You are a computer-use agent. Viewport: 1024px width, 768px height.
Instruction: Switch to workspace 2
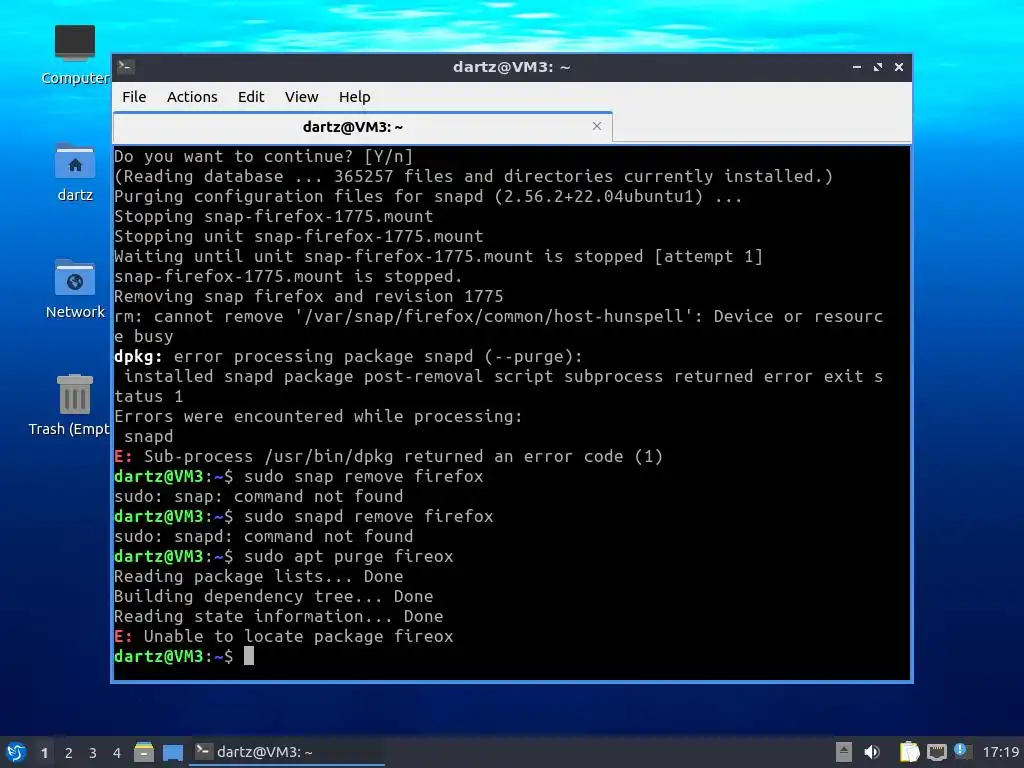[x=69, y=753]
